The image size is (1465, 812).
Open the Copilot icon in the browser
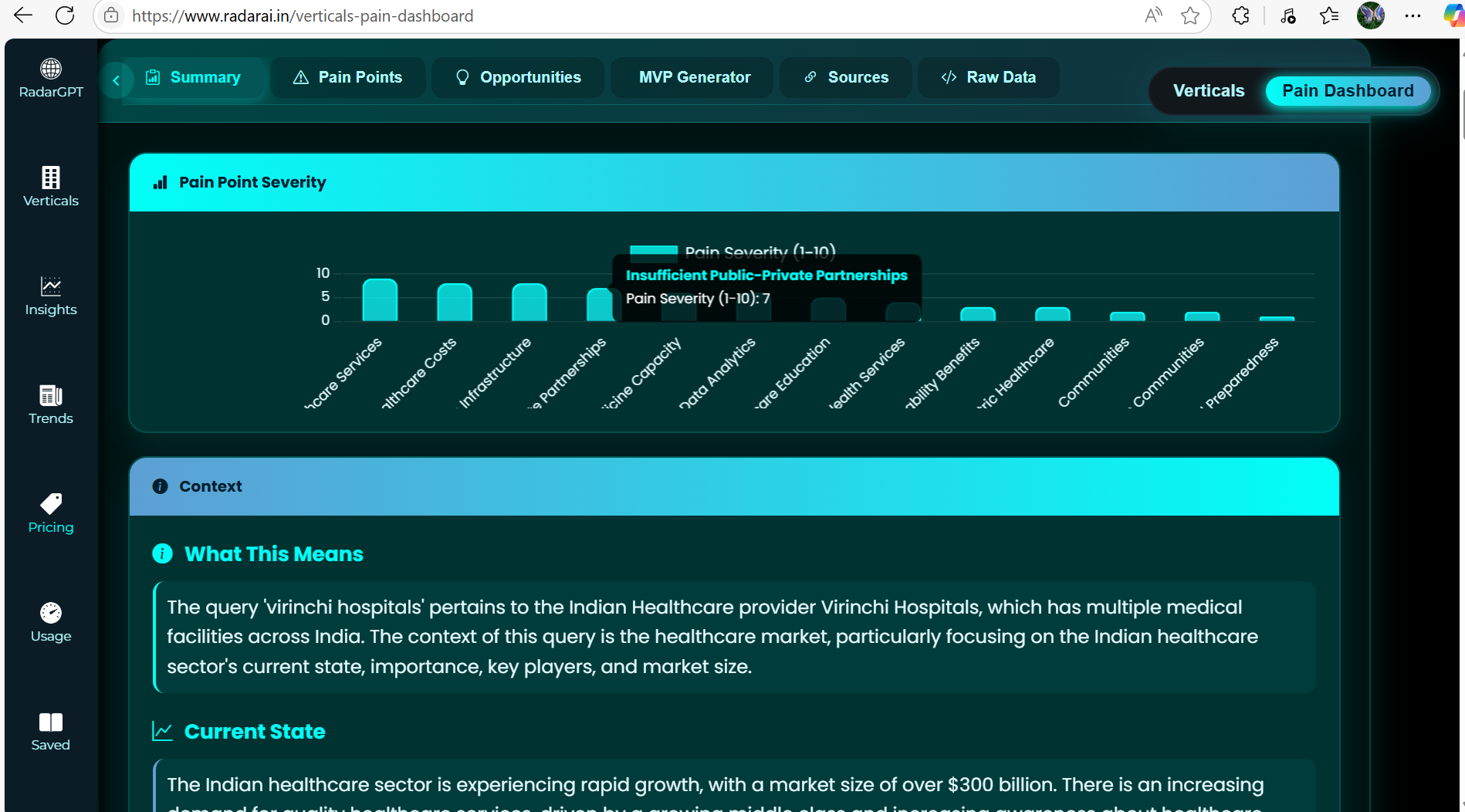tap(1453, 15)
